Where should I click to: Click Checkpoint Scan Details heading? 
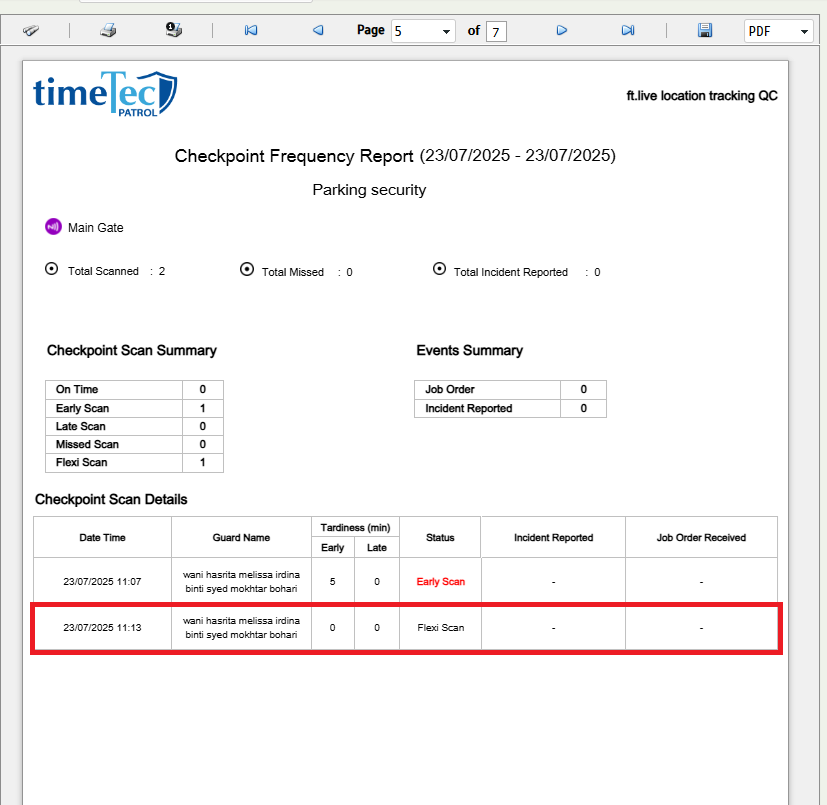point(111,500)
